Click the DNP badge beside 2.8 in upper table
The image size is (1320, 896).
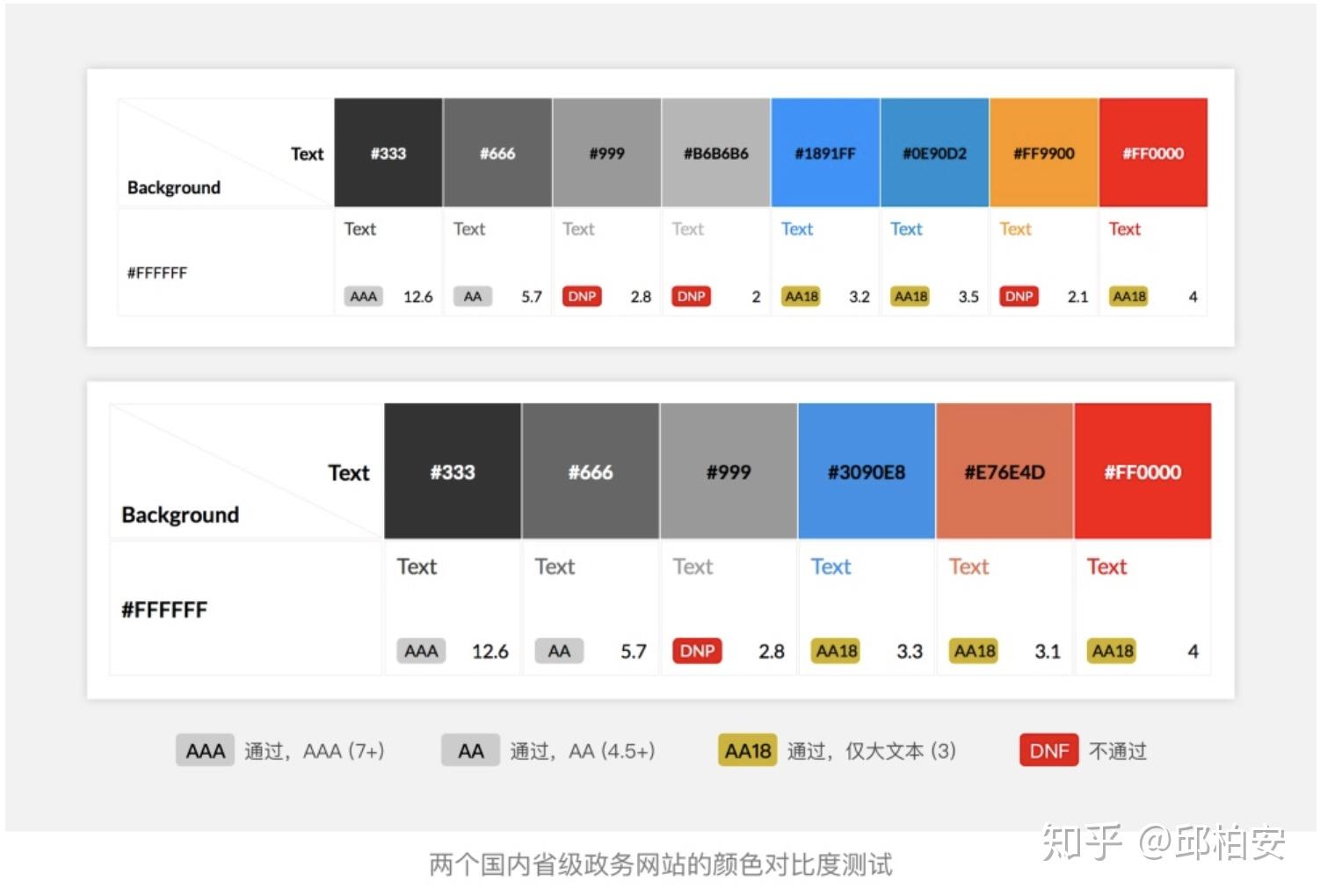coord(582,297)
